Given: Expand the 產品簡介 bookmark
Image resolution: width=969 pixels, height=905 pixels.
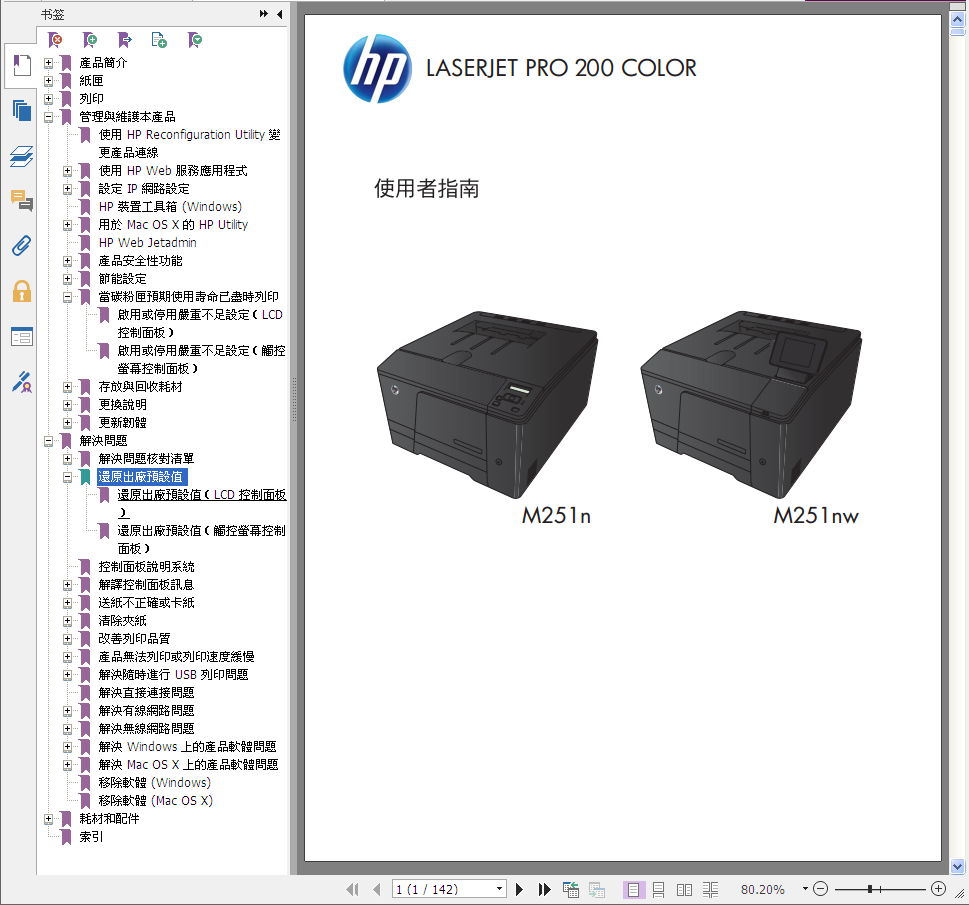Looking at the screenshot, I should 48,63.
